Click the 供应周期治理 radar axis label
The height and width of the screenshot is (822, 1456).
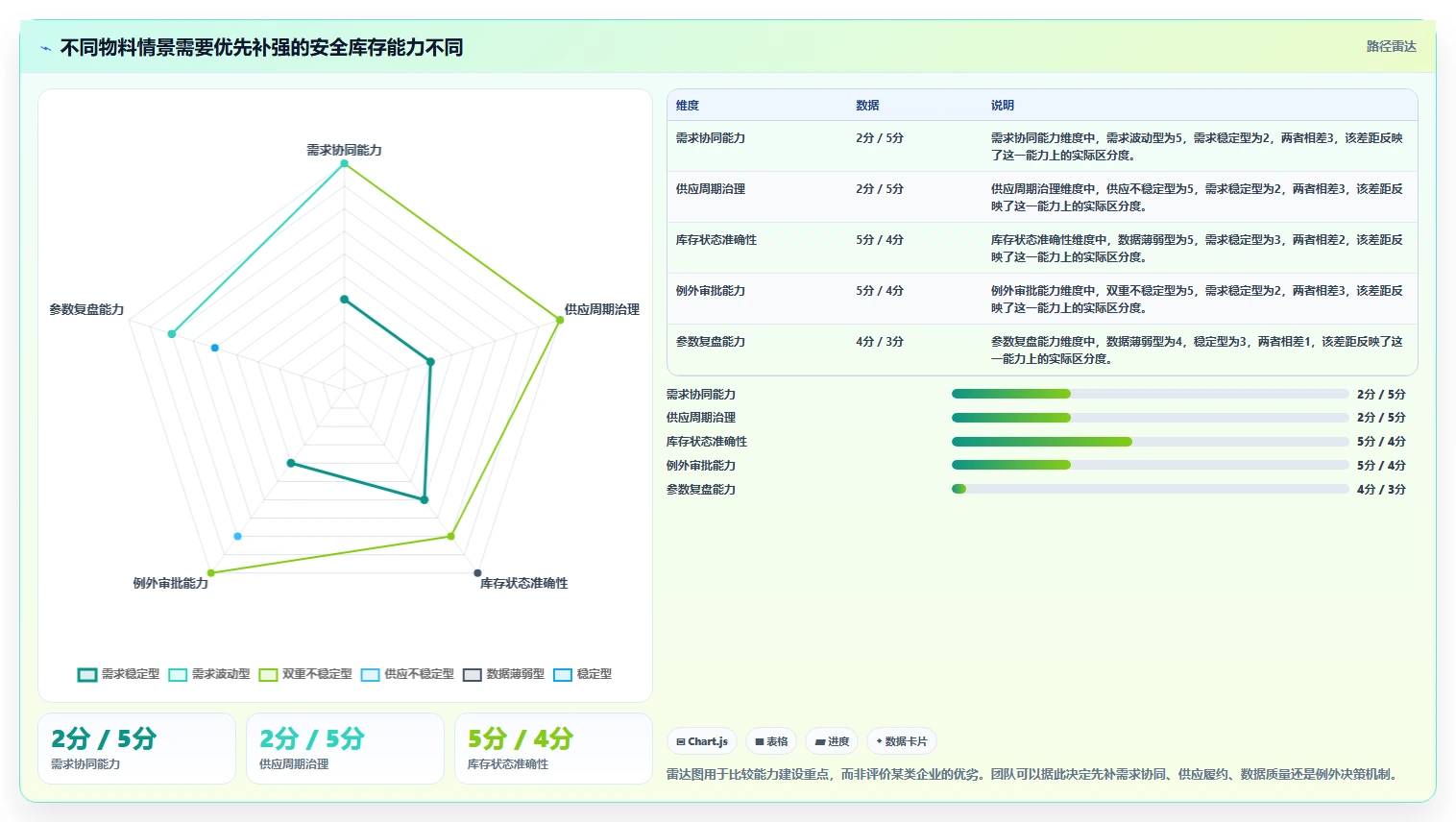pos(602,309)
